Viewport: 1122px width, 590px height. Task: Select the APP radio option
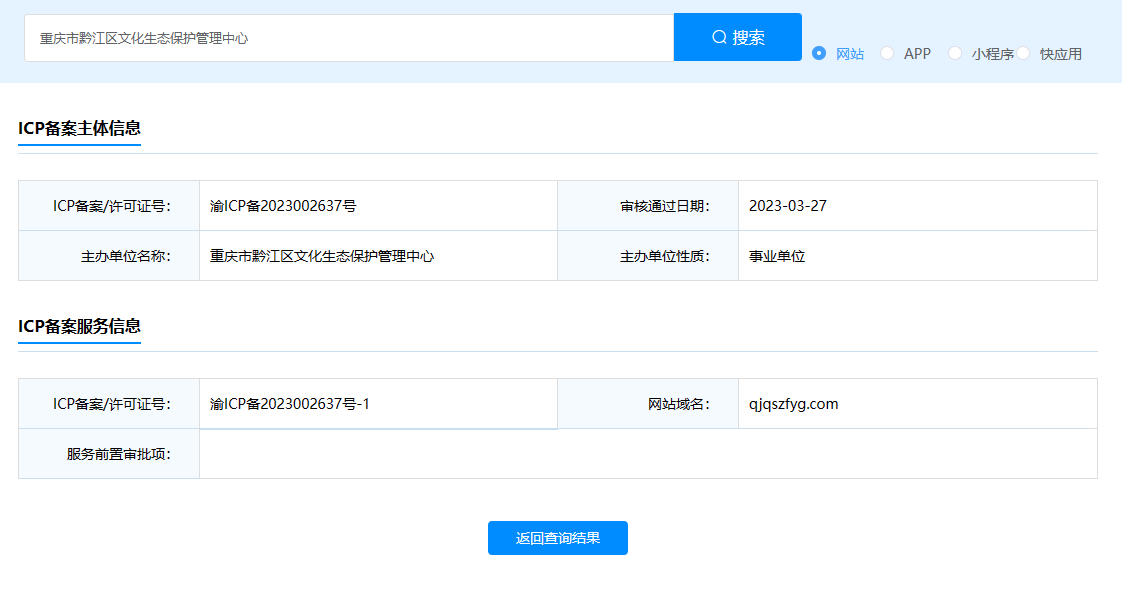pos(887,54)
